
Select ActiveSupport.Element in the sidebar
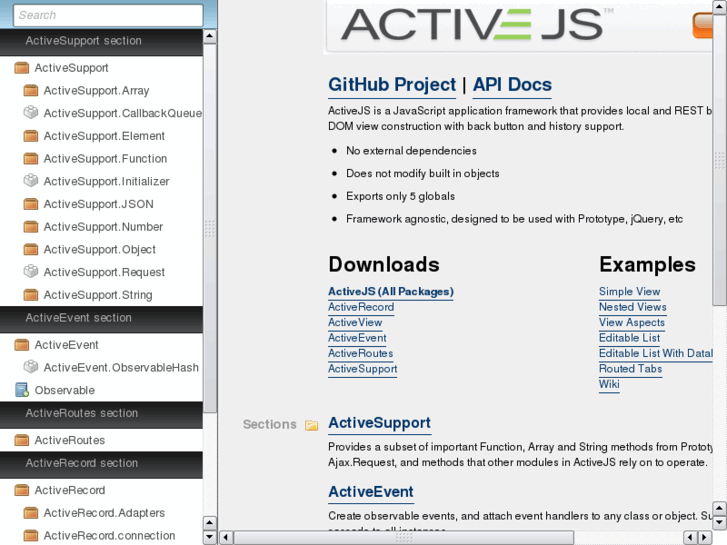(x=104, y=136)
